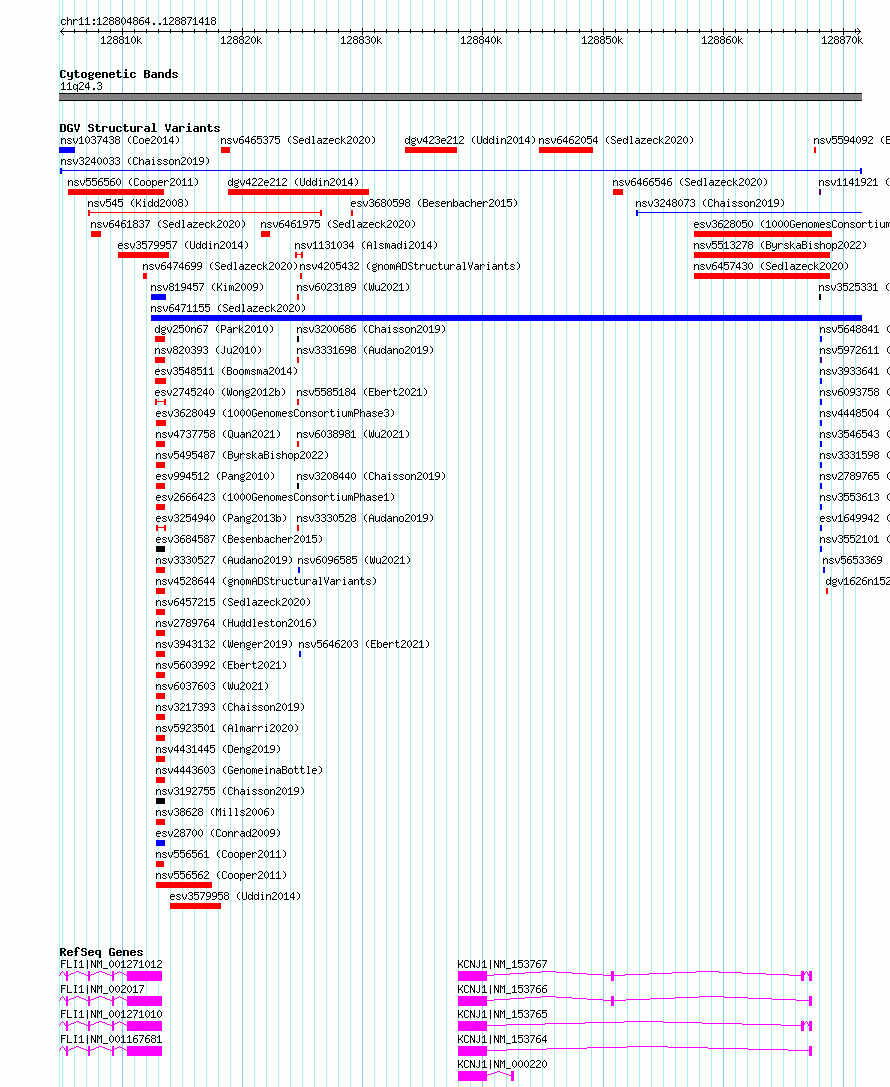Select KCNJ1|NM_153767 gene transcript
The height and width of the screenshot is (1087, 890).
point(634,976)
